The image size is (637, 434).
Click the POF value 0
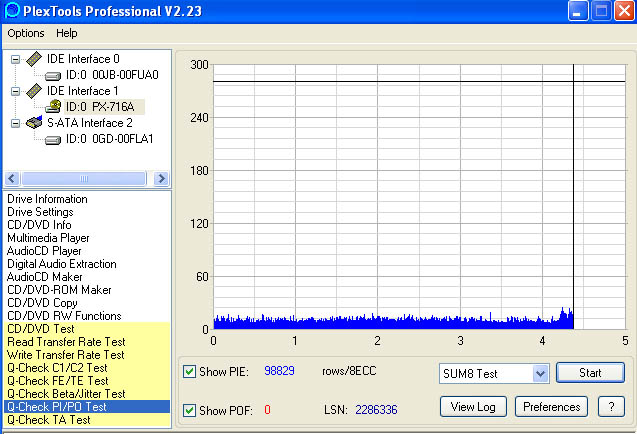pos(267,410)
